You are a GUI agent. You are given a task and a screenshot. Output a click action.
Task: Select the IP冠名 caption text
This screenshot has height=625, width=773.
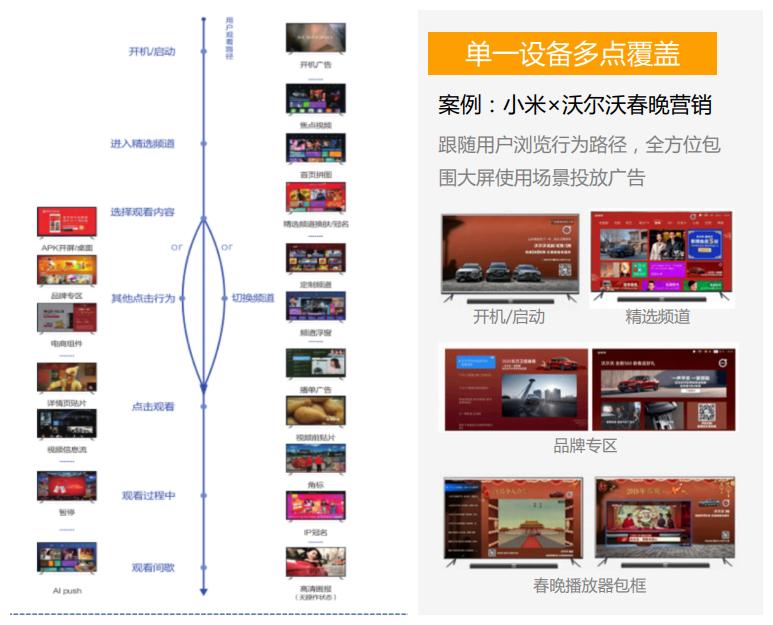[x=316, y=532]
